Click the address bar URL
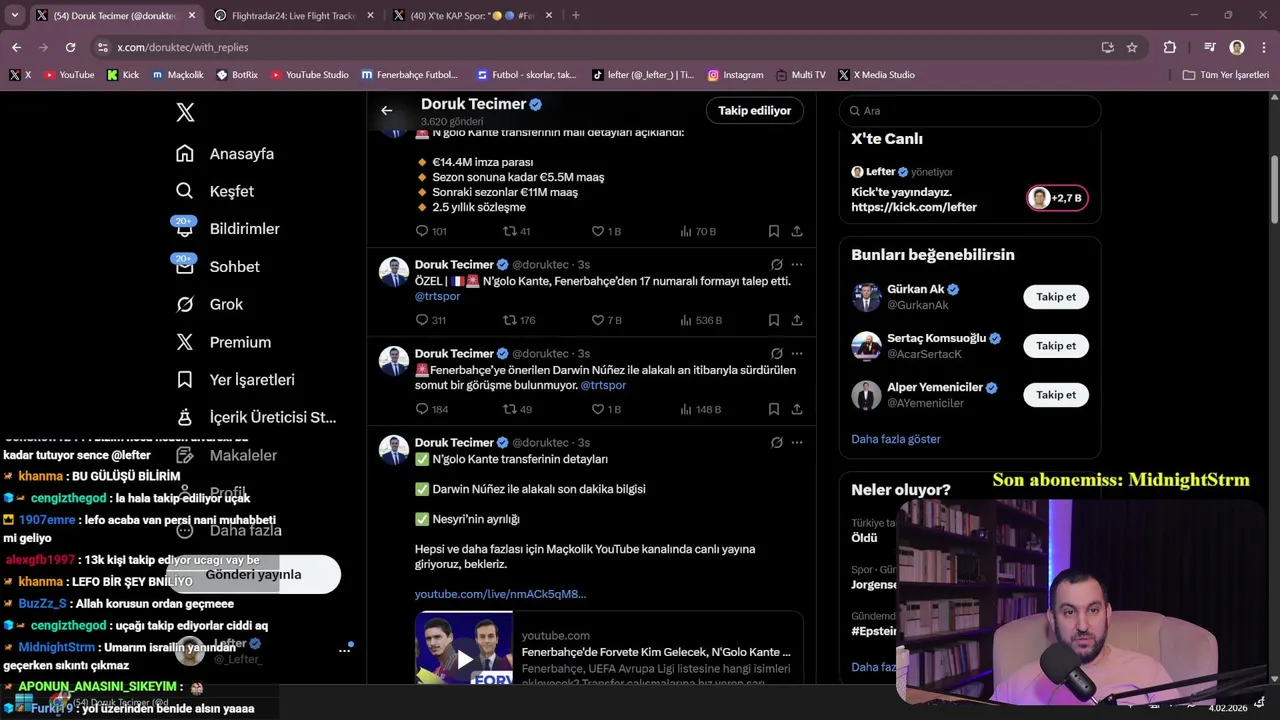The height and width of the screenshot is (720, 1280). 183,47
